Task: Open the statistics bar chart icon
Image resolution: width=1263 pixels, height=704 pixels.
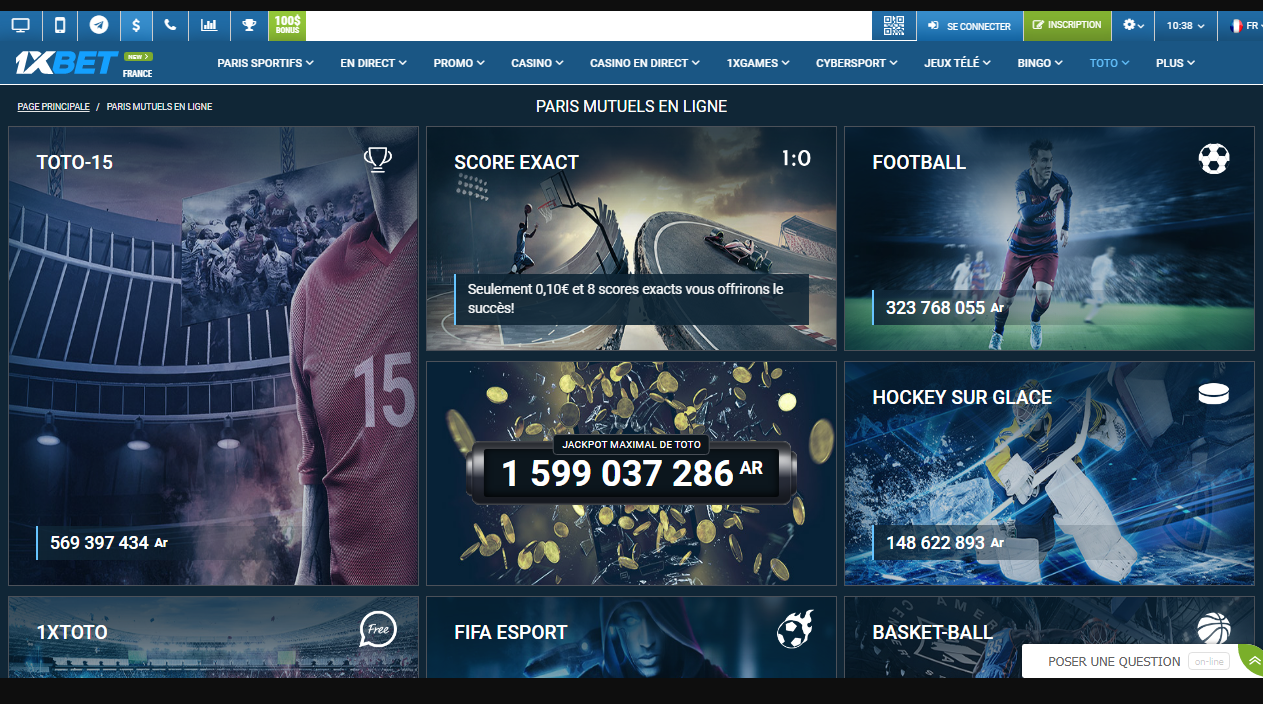Action: pyautogui.click(x=209, y=25)
